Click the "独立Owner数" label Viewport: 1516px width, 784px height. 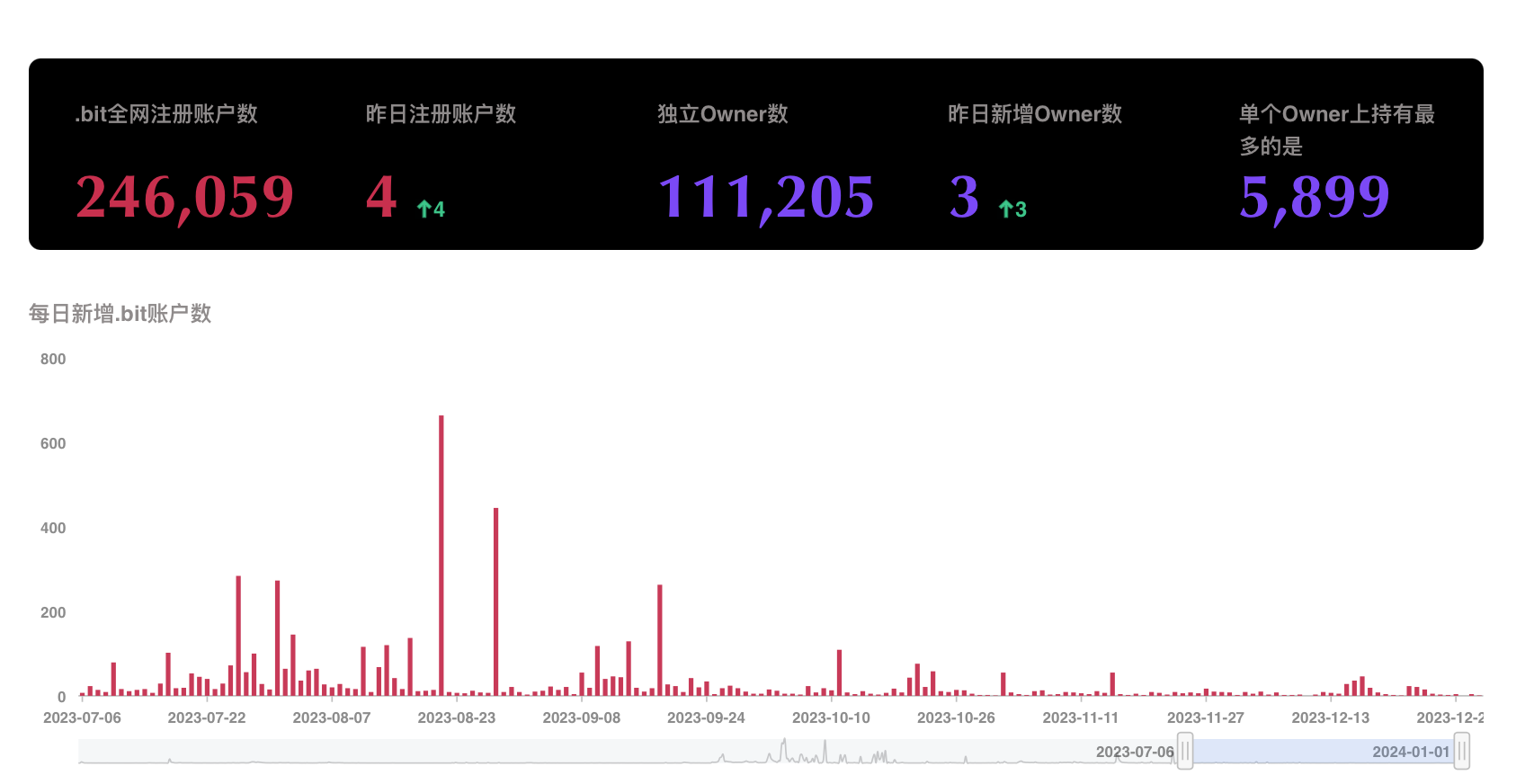click(x=723, y=114)
